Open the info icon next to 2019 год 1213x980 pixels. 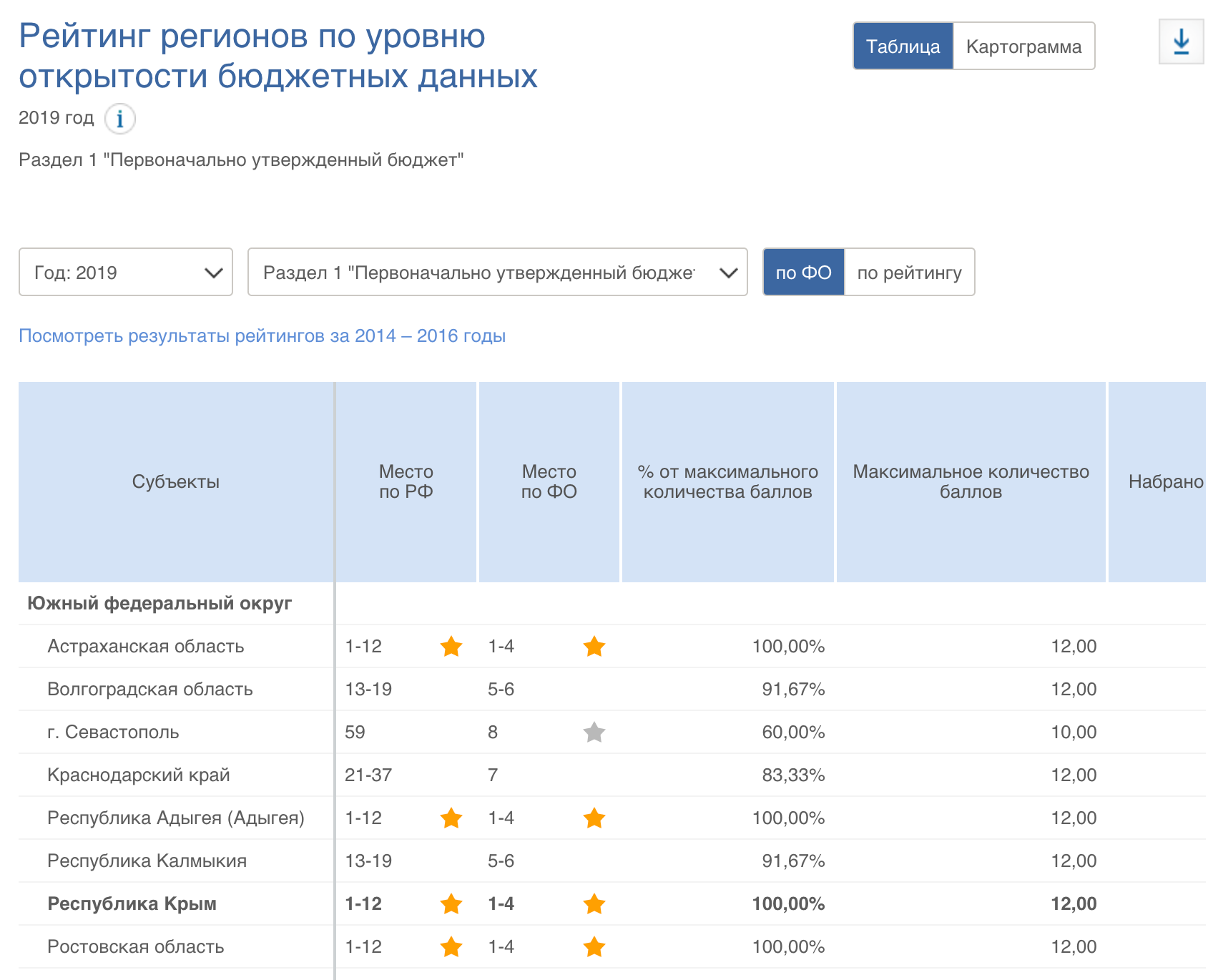click(119, 119)
